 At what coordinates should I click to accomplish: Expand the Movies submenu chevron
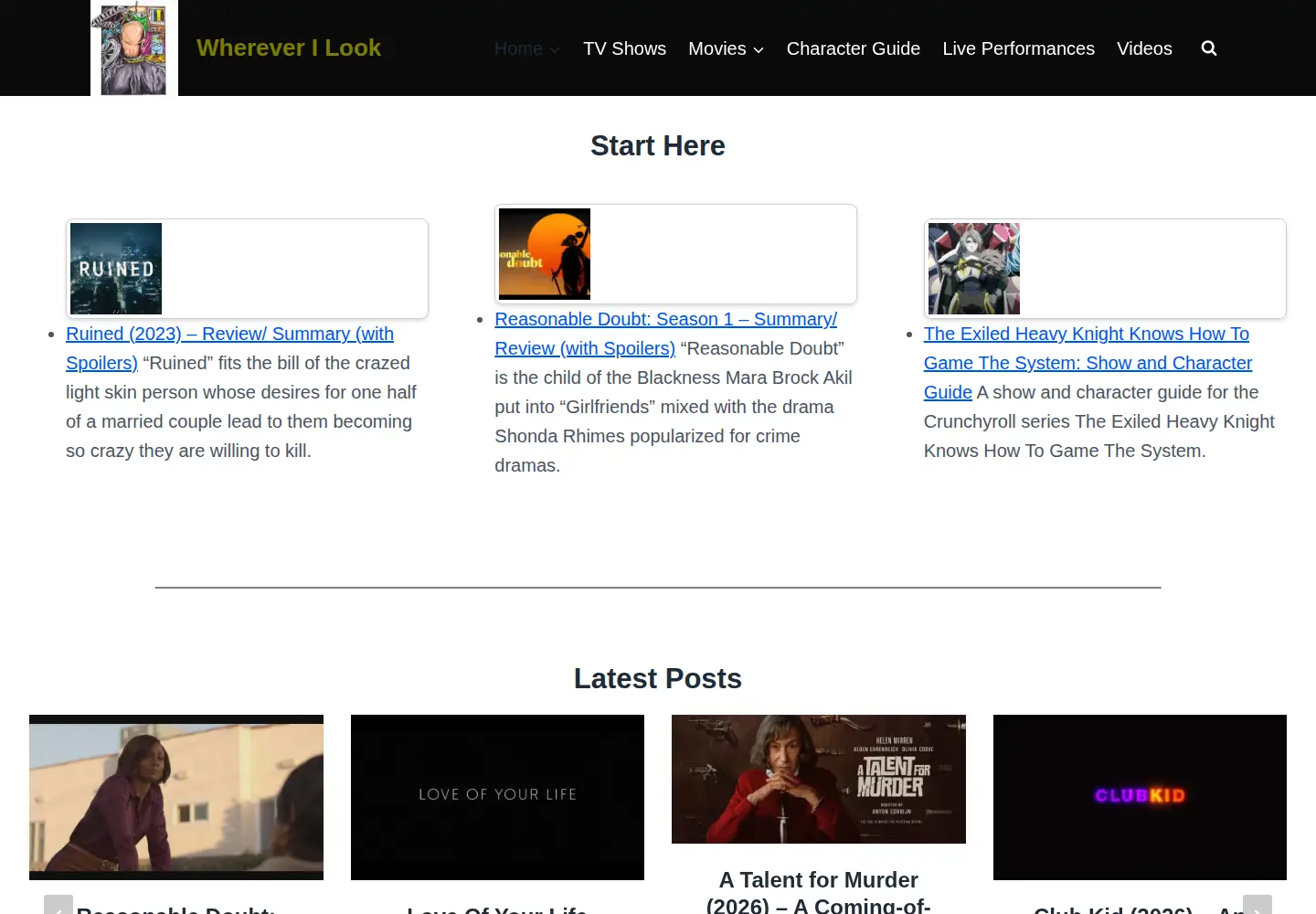coord(759,49)
